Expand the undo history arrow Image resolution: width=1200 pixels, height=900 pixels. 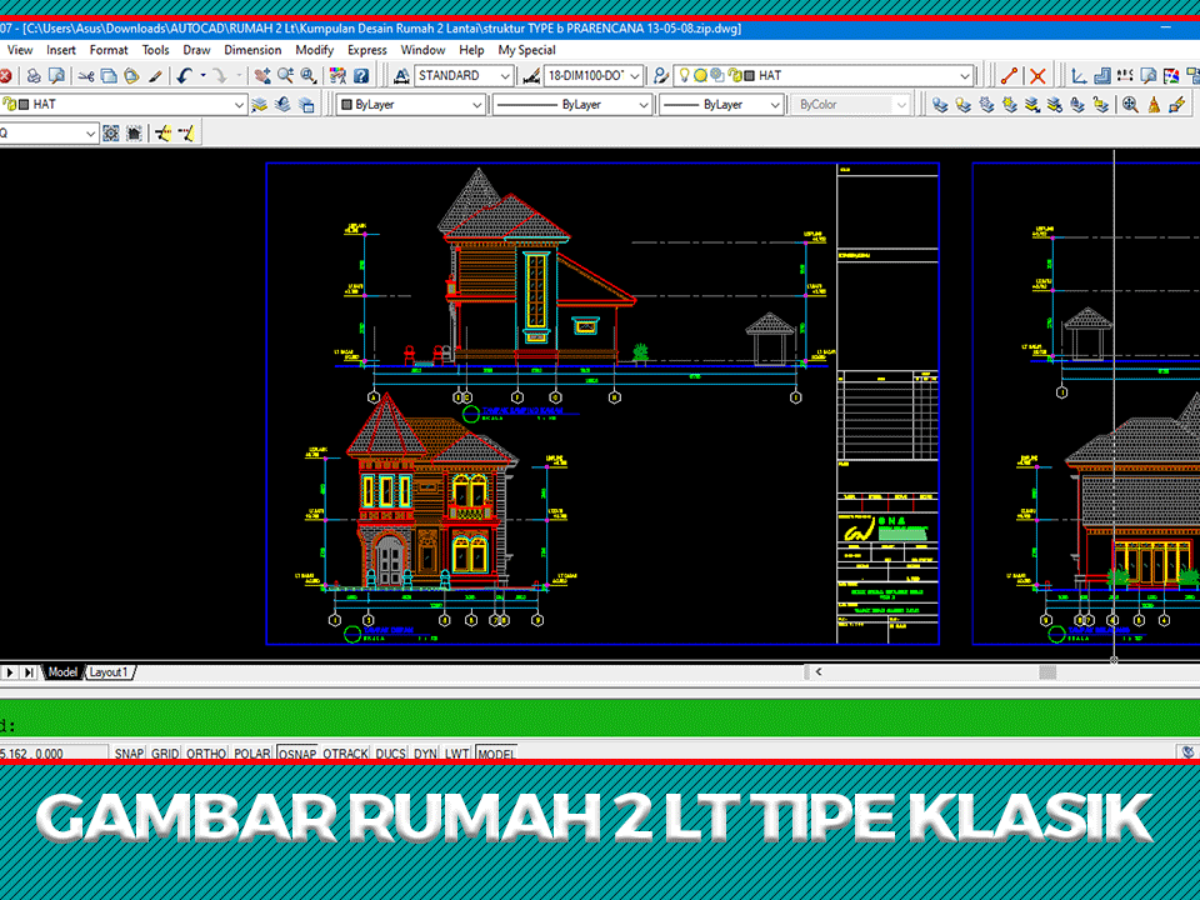[x=203, y=76]
